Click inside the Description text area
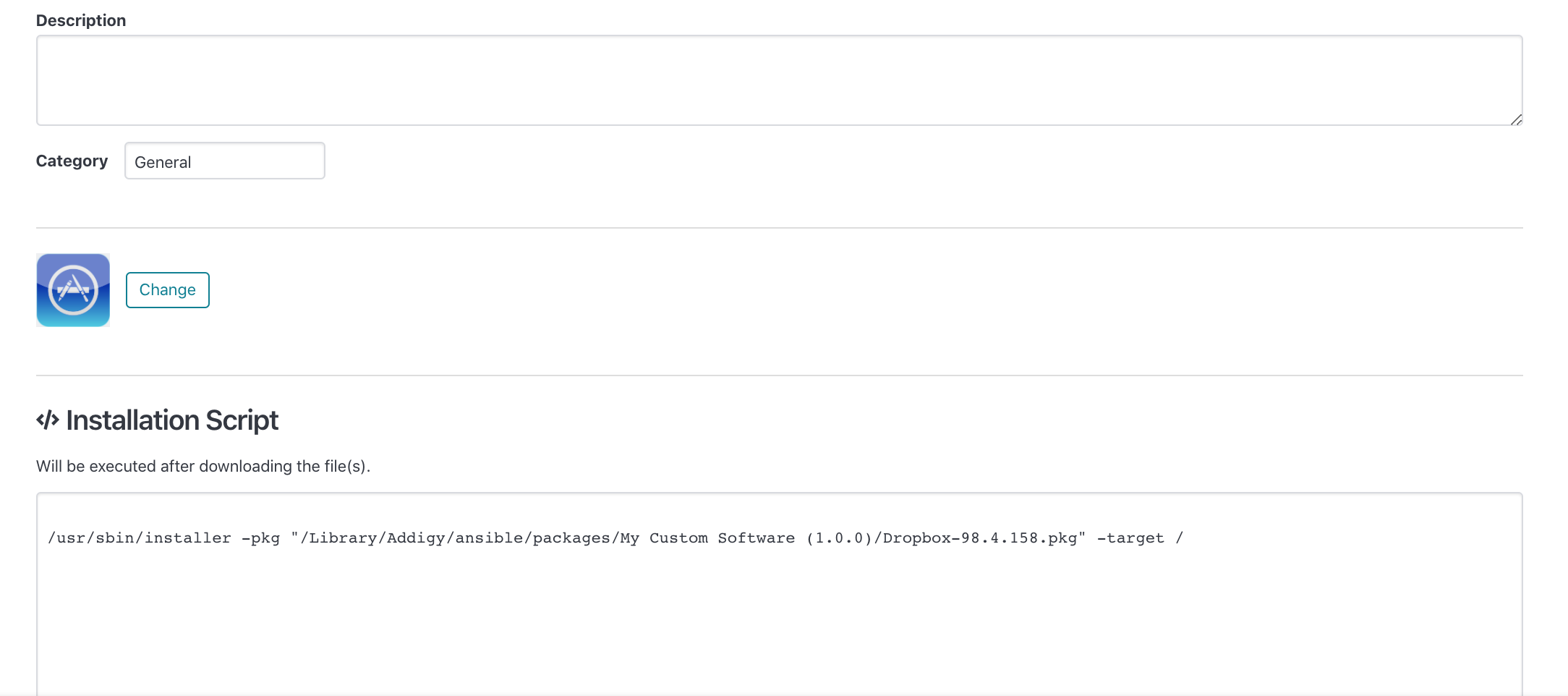Image resolution: width=1568 pixels, height=696 pixels. tap(777, 80)
